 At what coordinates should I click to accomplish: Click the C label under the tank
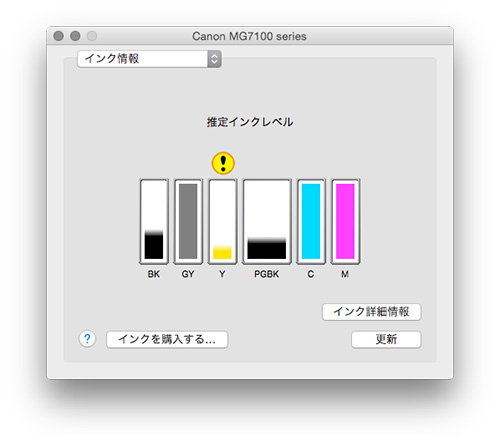pos(311,274)
